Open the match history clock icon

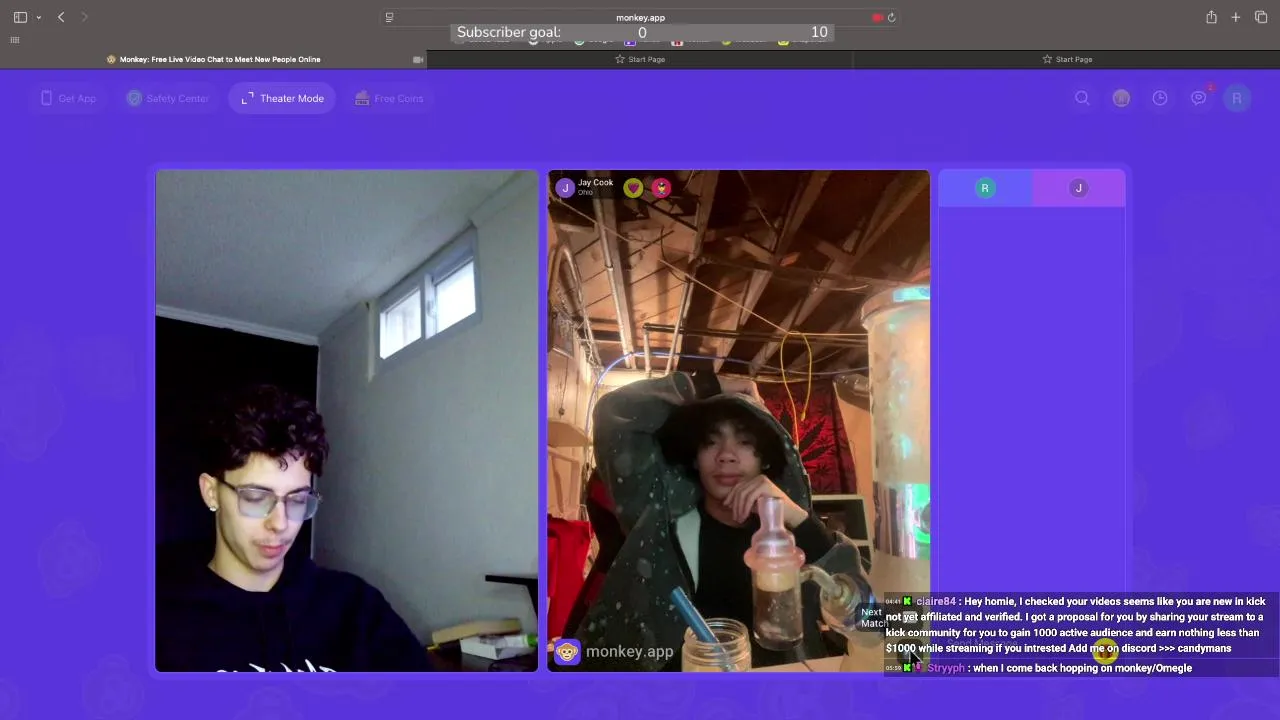[x=1160, y=98]
